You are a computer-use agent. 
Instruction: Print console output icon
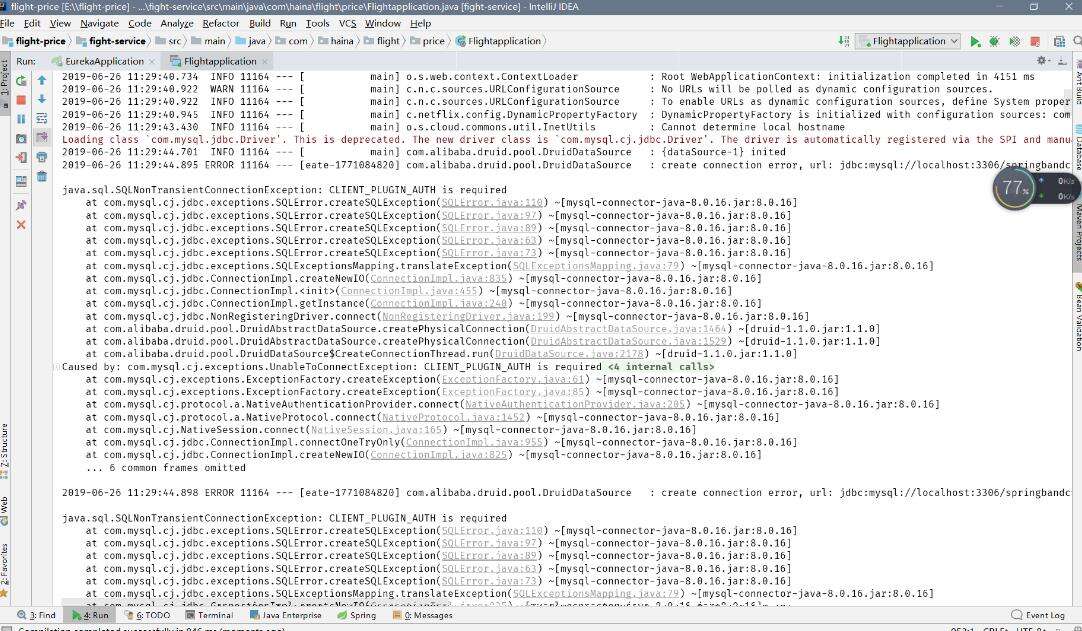(42, 157)
